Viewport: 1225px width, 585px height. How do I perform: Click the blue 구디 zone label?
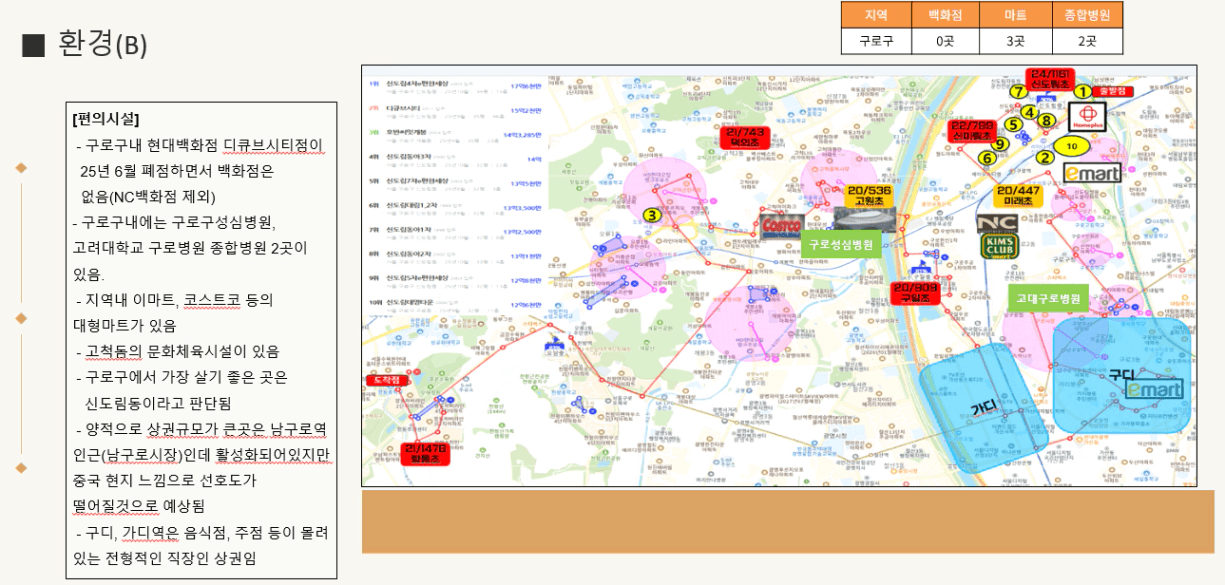tap(1122, 375)
